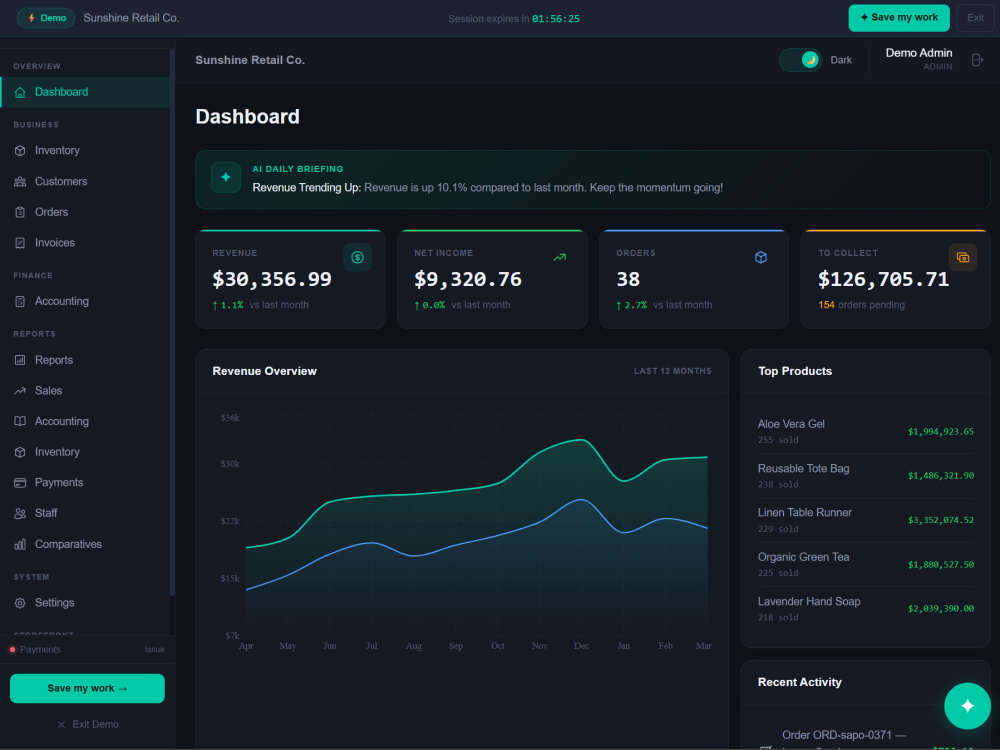Click the Net Income $9,320.76 value
Screen dimensions: 1000x750
[467, 279]
